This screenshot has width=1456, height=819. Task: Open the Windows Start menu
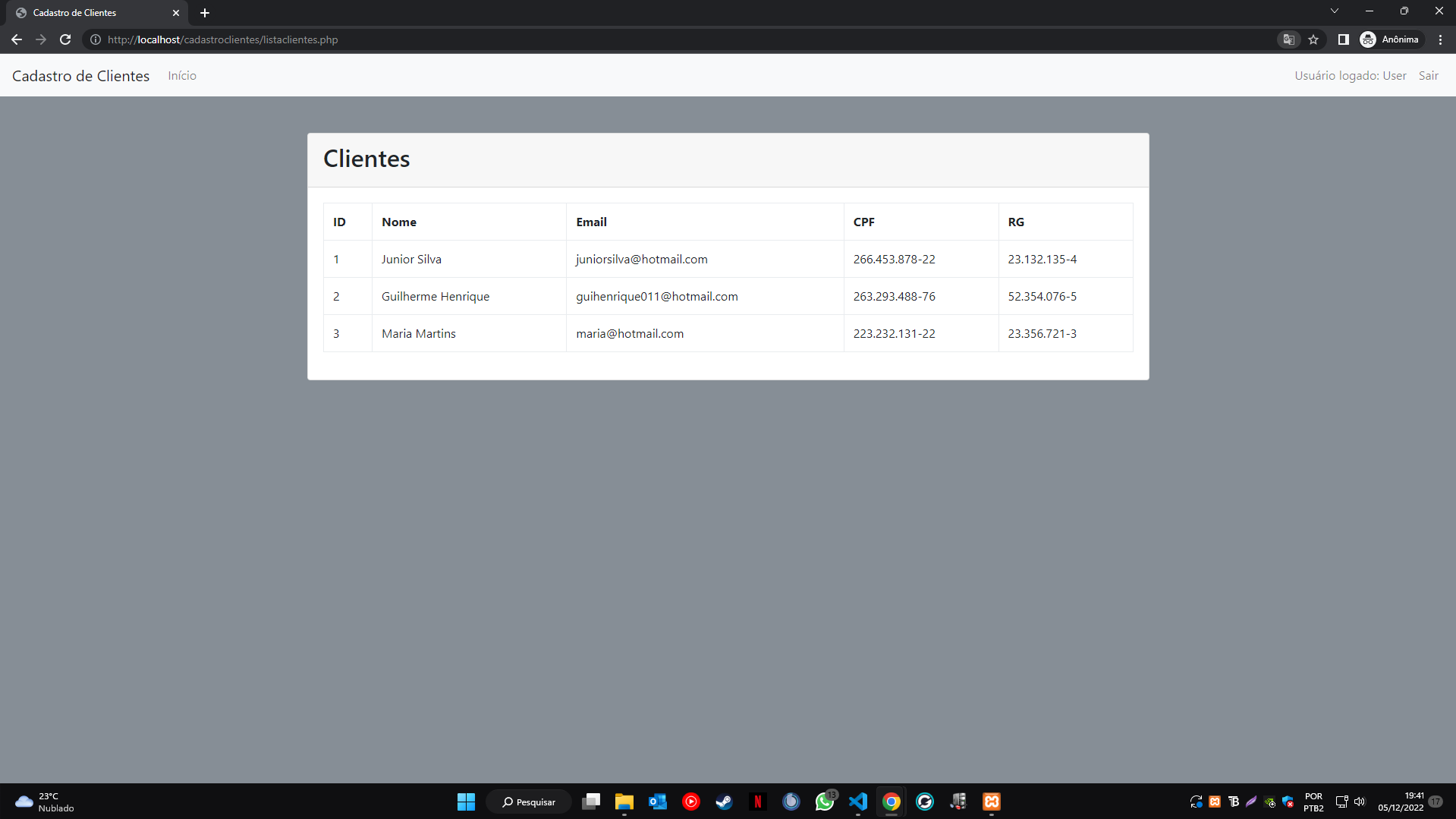pyautogui.click(x=466, y=802)
